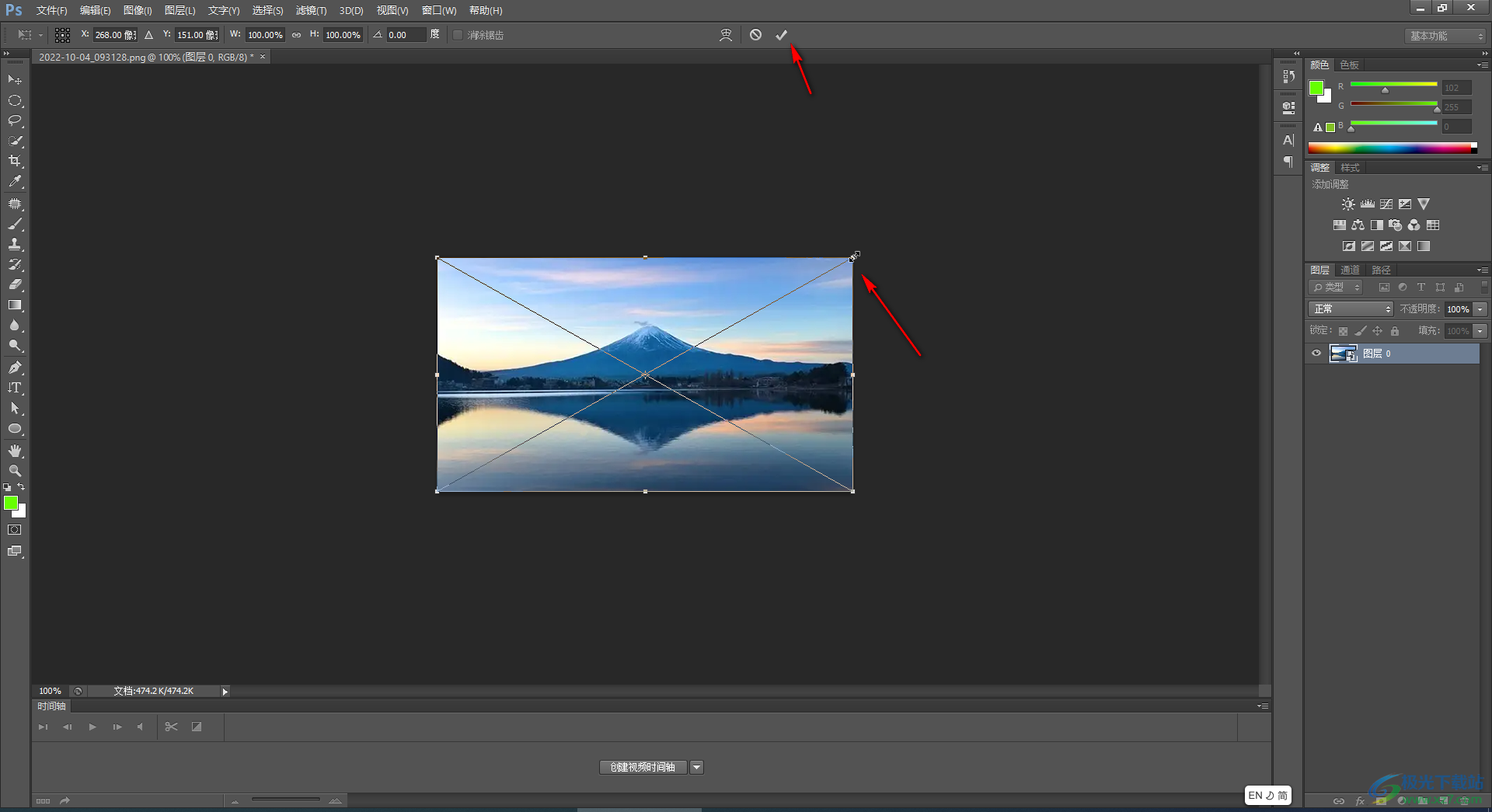Toggle the filter for pixel layers
Viewport: 1492px width, 812px height.
click(x=1384, y=288)
